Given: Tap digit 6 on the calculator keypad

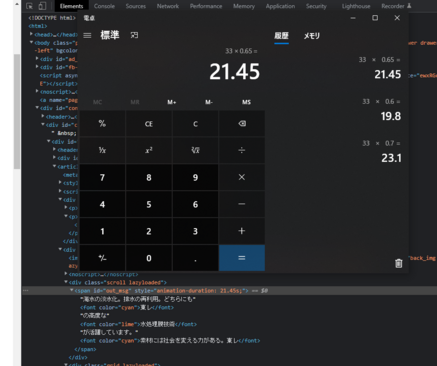Looking at the screenshot, I should (195, 204).
